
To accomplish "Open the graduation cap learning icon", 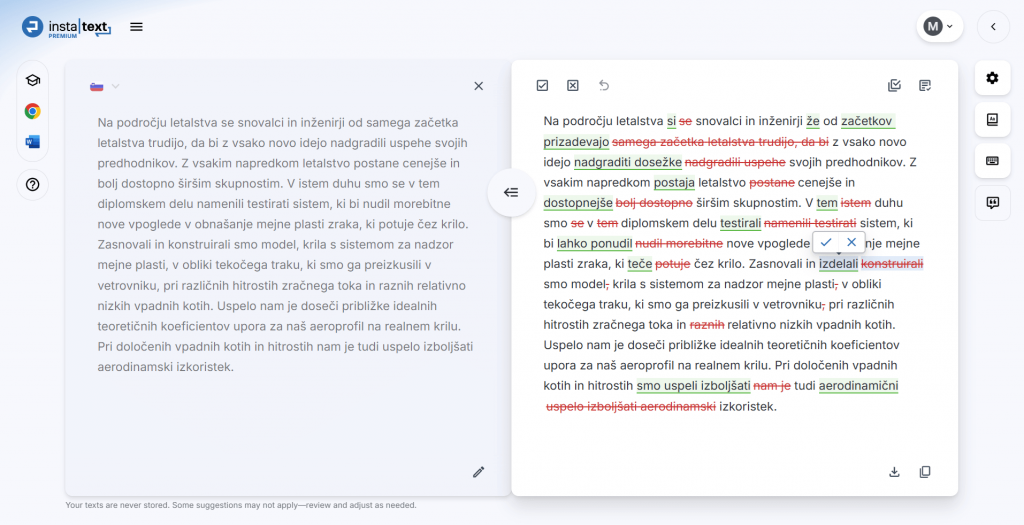I will (33, 81).
